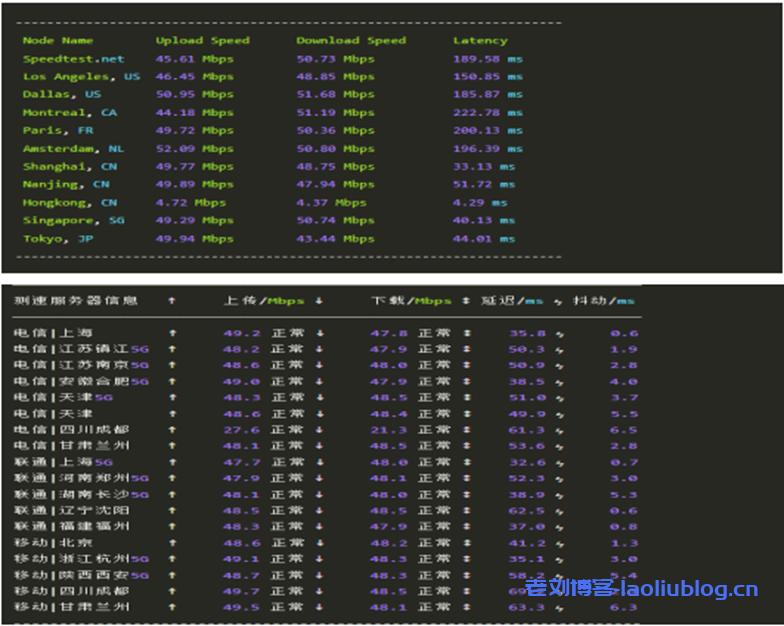This screenshot has height=626, width=784.
Task: Select the Los Angeles, US node row
Action: tap(81, 77)
